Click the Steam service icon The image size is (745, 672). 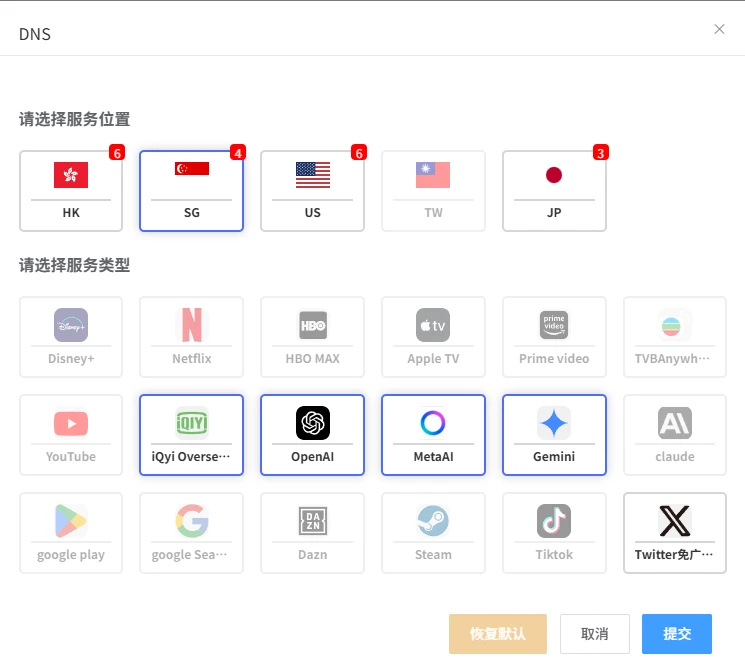[x=433, y=521]
